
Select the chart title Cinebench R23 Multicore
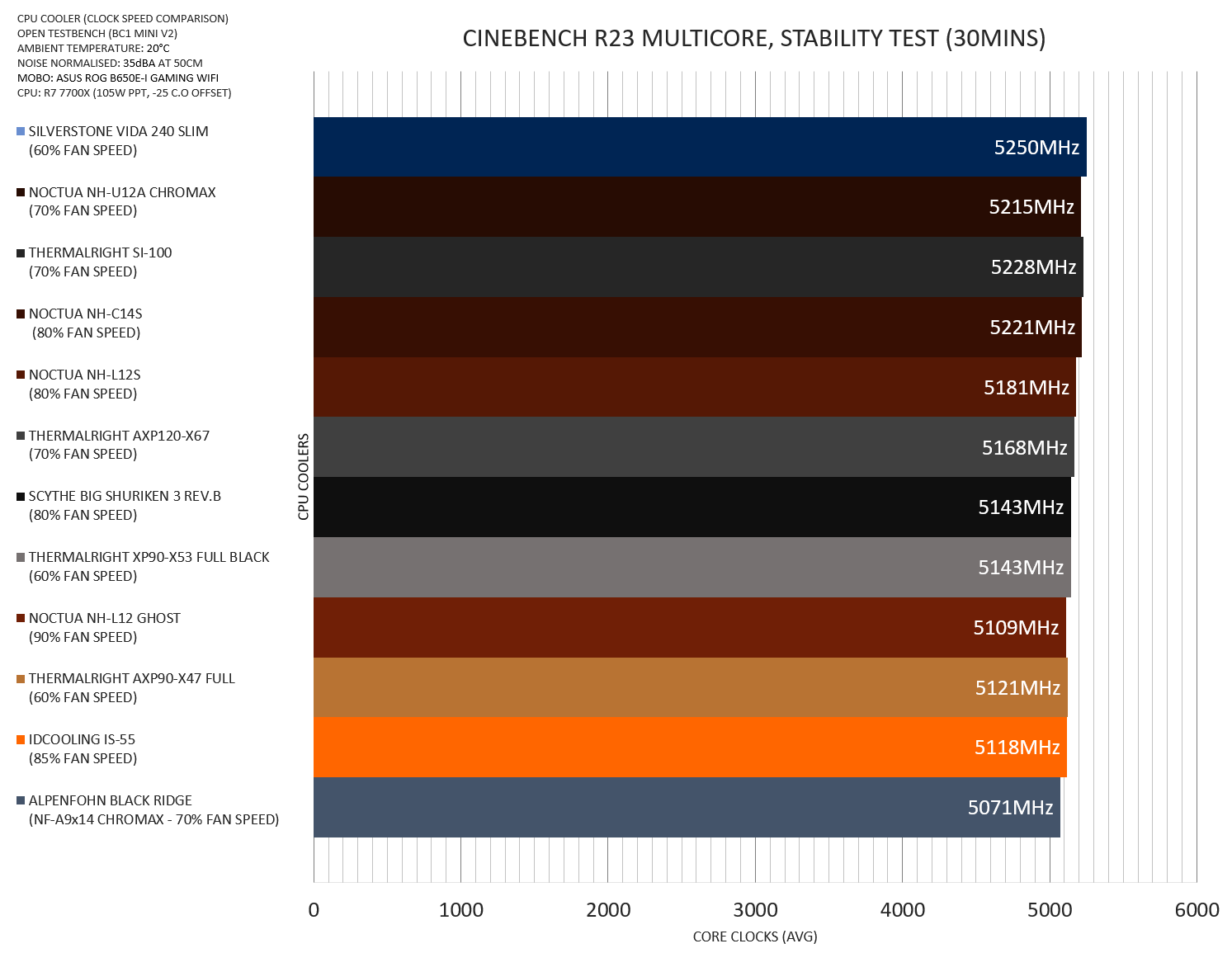coord(754,39)
